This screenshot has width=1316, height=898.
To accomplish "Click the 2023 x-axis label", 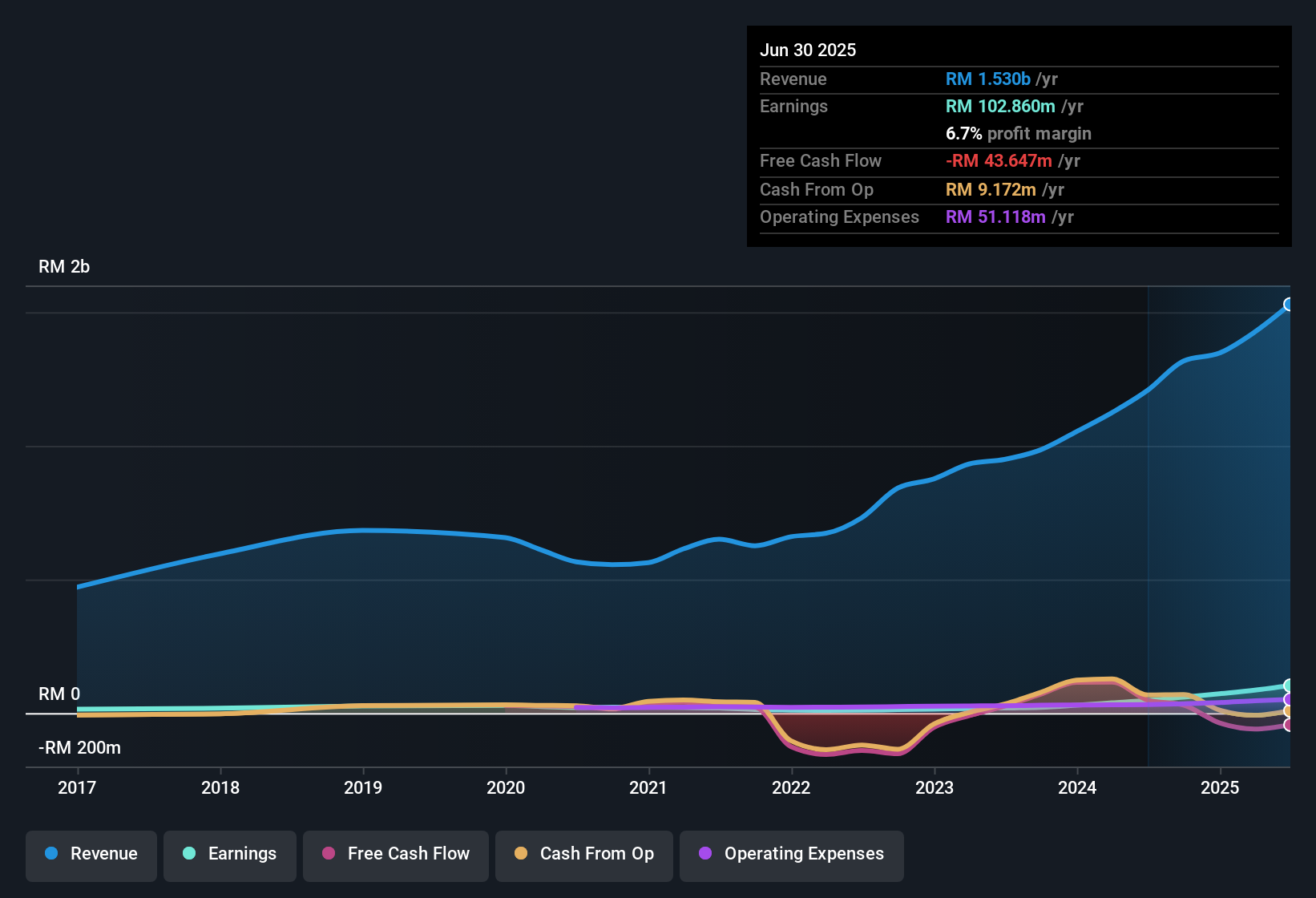I will point(935,787).
